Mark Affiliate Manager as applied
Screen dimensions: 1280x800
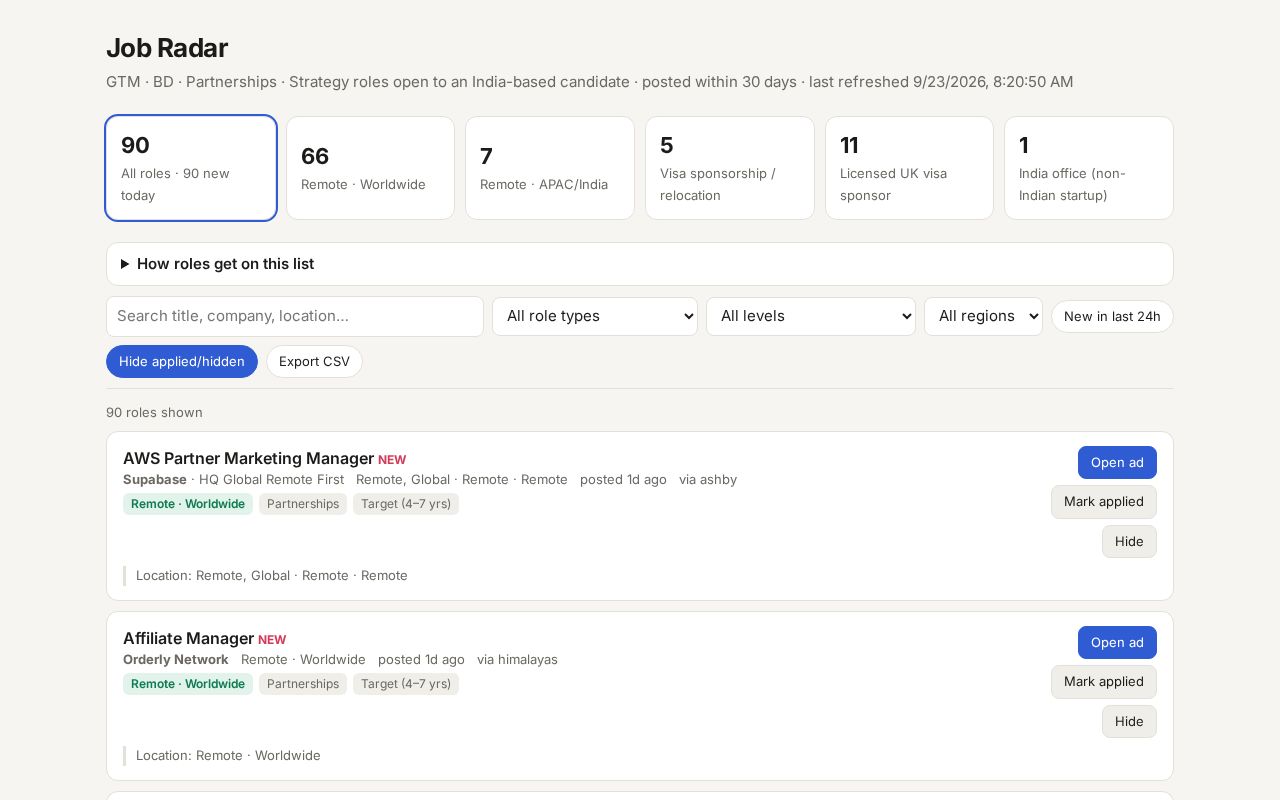tap(1104, 682)
